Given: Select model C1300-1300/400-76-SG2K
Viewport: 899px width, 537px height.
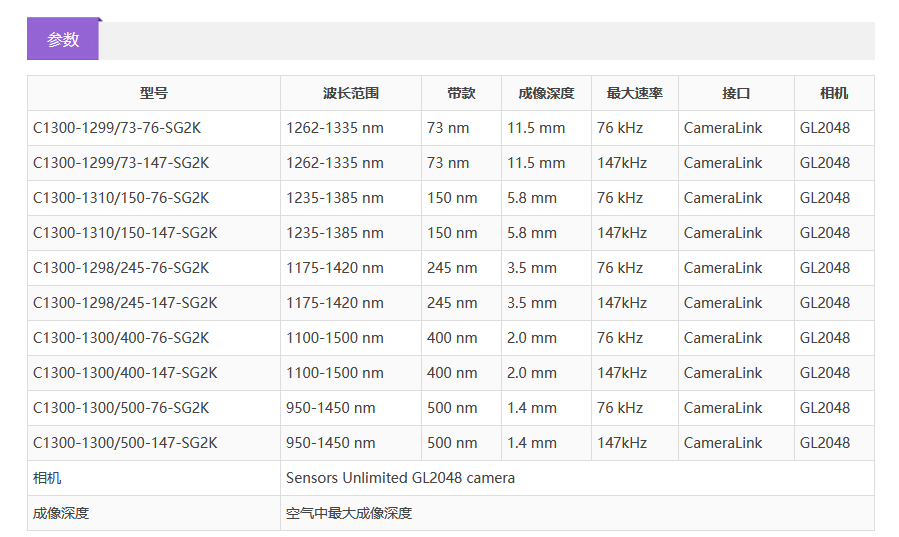Looking at the screenshot, I should tap(121, 338).
